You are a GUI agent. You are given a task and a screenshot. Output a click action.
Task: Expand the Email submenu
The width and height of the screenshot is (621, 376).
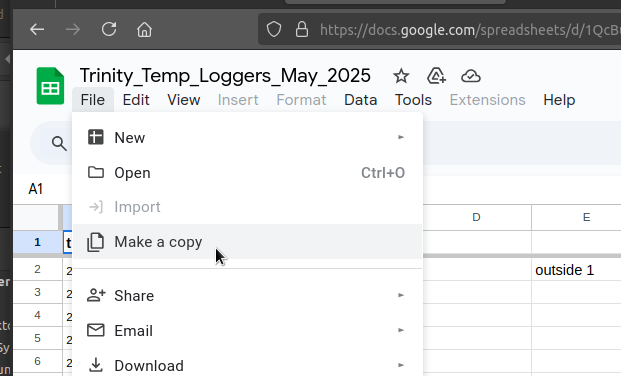(248, 330)
